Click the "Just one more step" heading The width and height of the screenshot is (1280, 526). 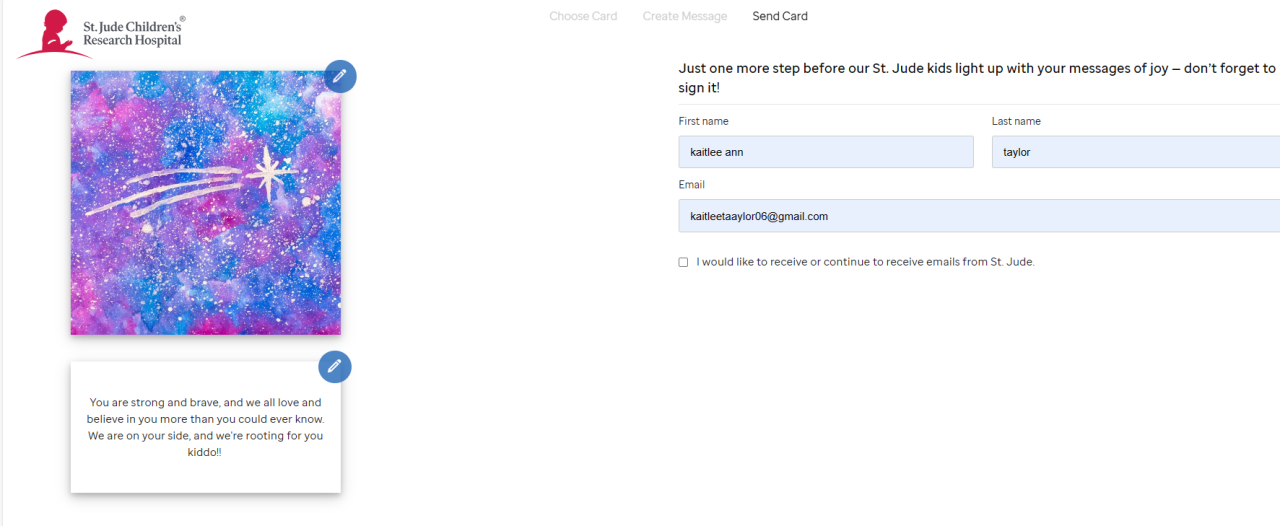pyautogui.click(x=977, y=78)
